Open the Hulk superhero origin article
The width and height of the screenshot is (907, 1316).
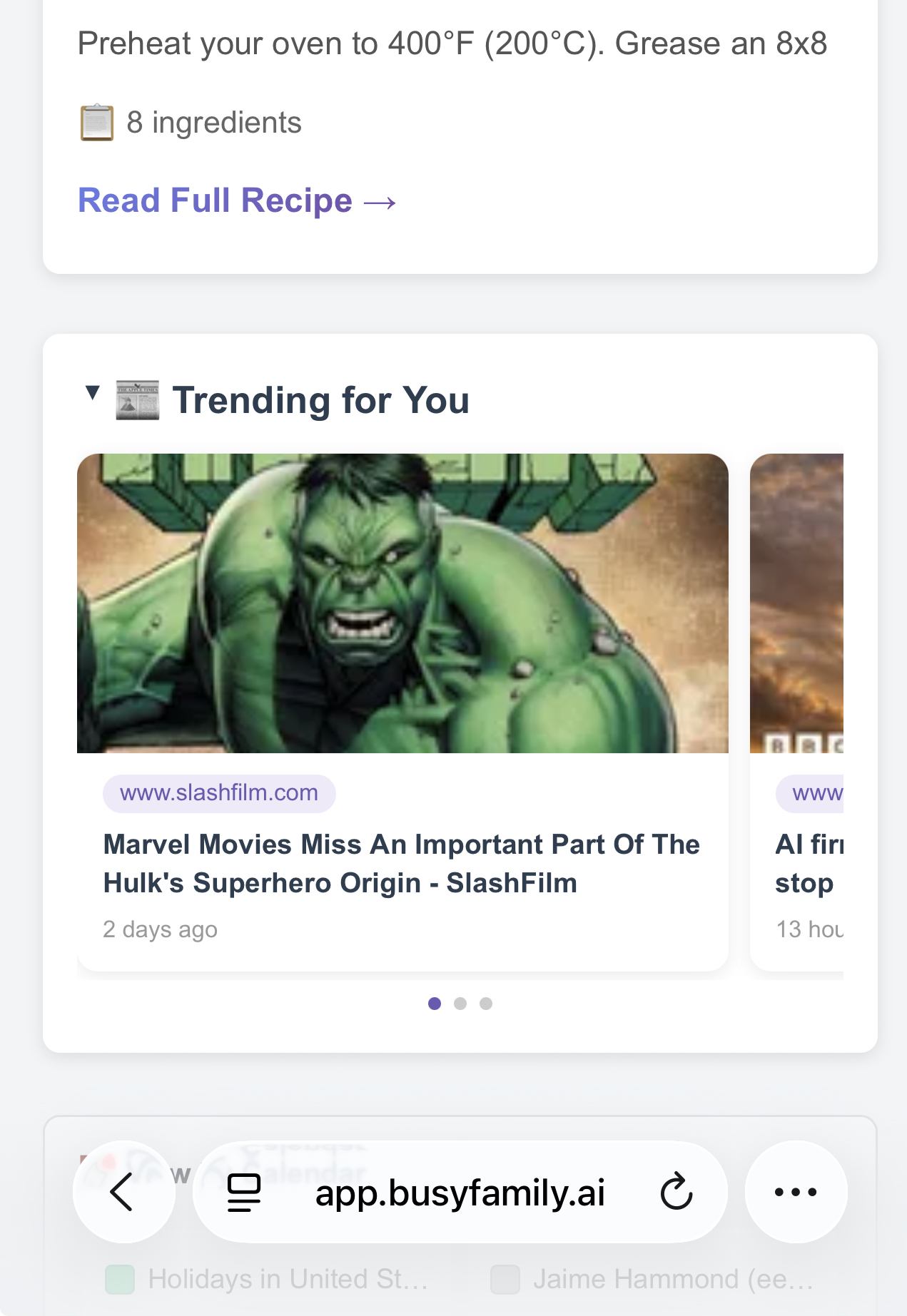click(x=402, y=863)
